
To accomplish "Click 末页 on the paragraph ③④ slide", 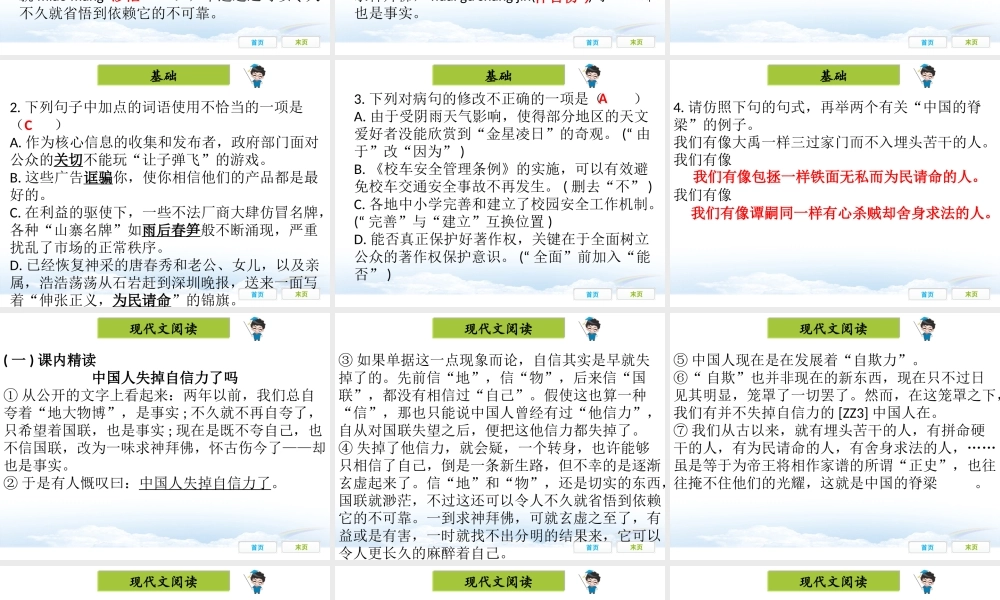I will click(x=636, y=547).
